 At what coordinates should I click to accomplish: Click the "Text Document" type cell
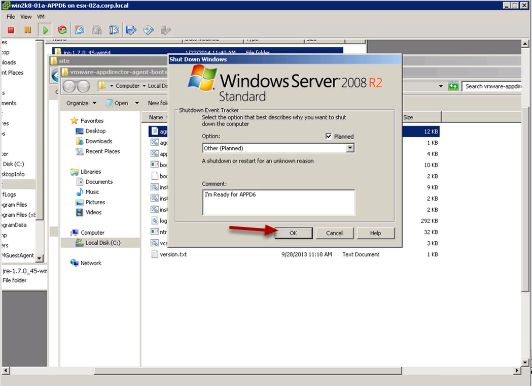[x=361, y=254]
